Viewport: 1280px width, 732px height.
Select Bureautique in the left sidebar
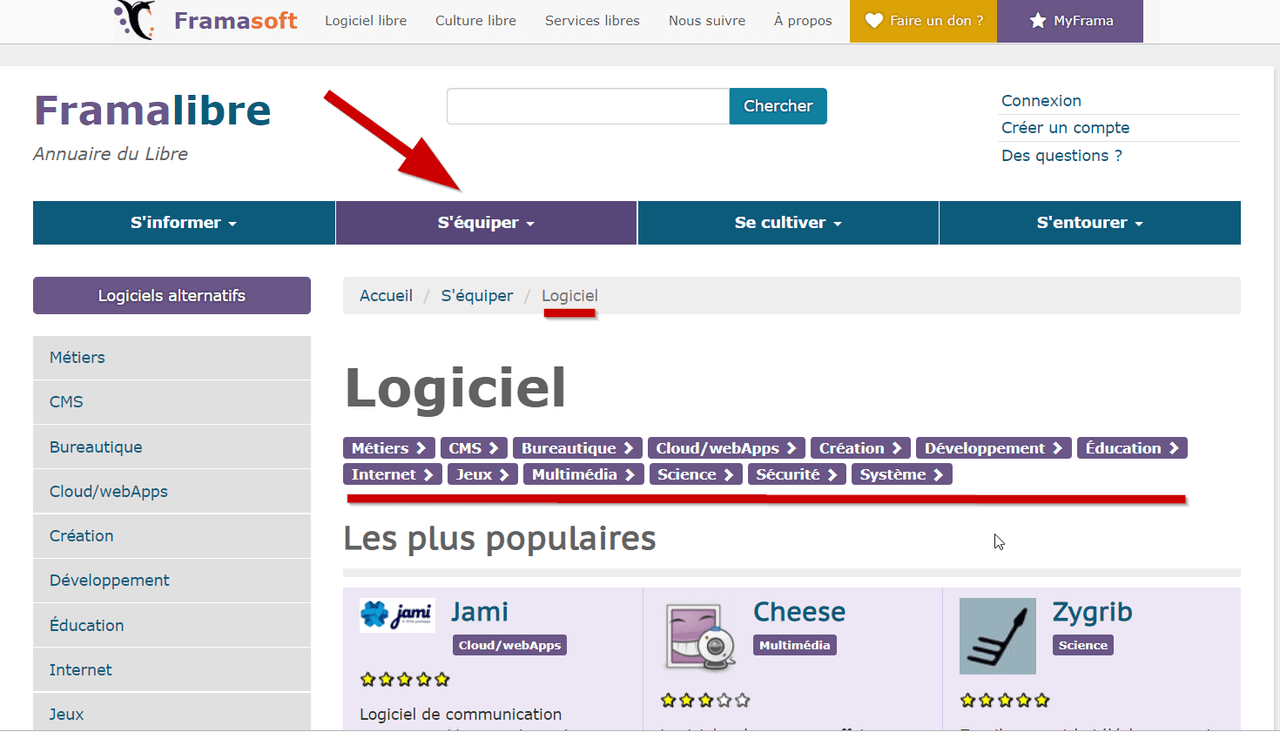[172, 447]
